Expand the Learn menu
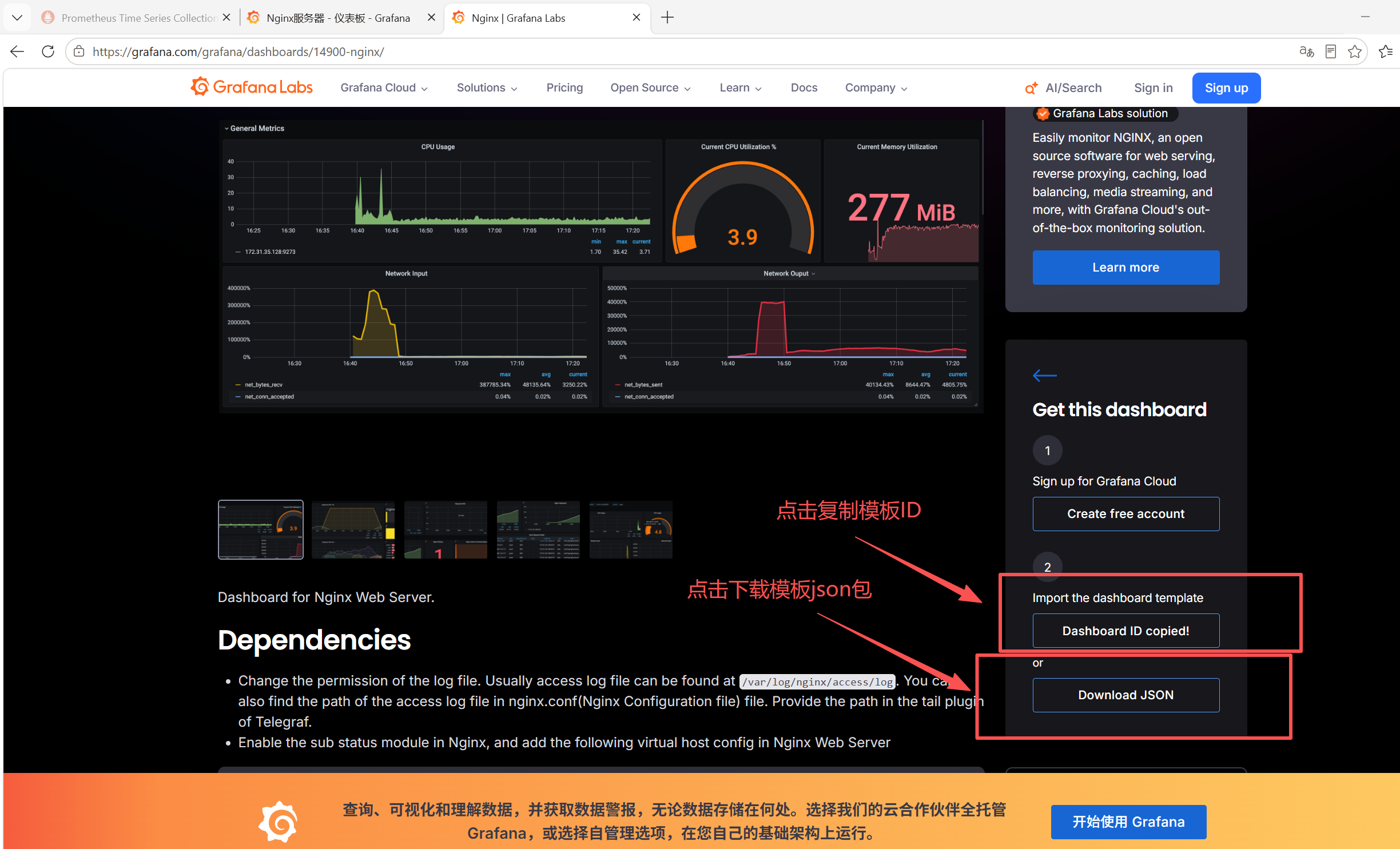 pyautogui.click(x=740, y=88)
